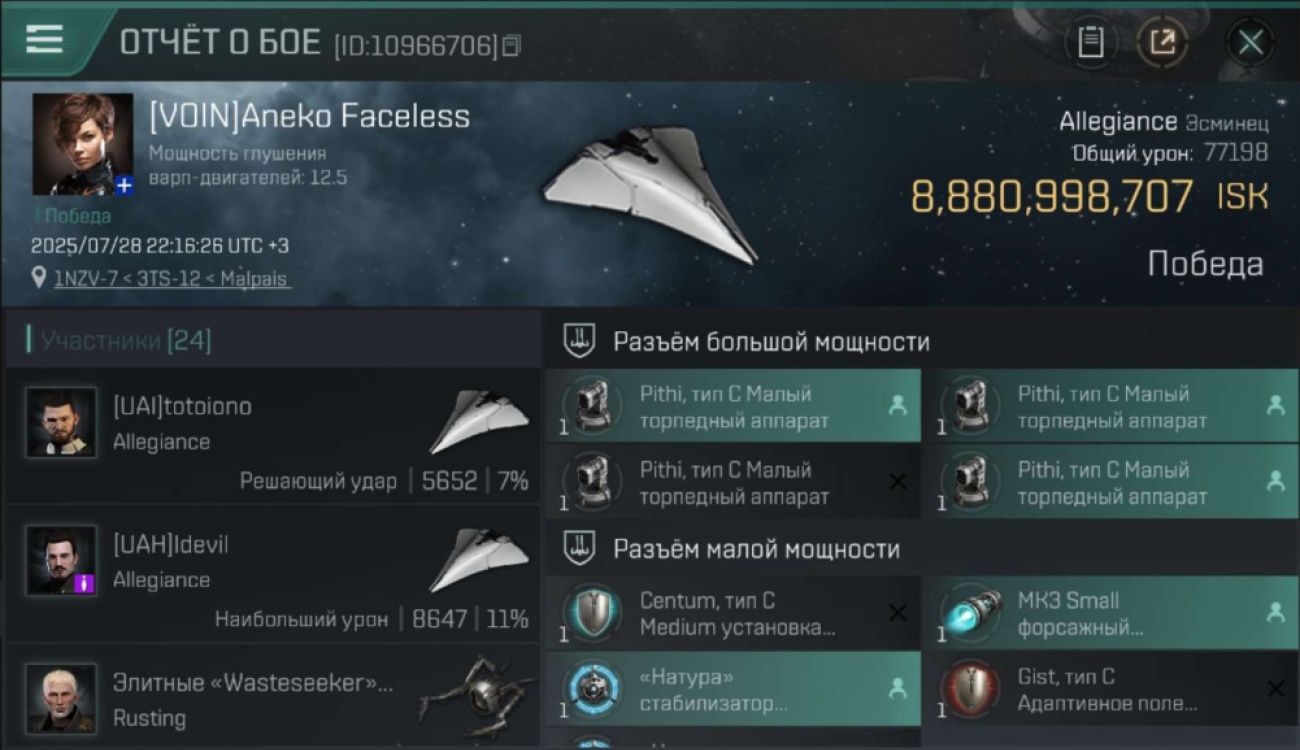Open the clipboard report icon
Viewport: 1300px width, 750px height.
pyautogui.click(x=1090, y=42)
